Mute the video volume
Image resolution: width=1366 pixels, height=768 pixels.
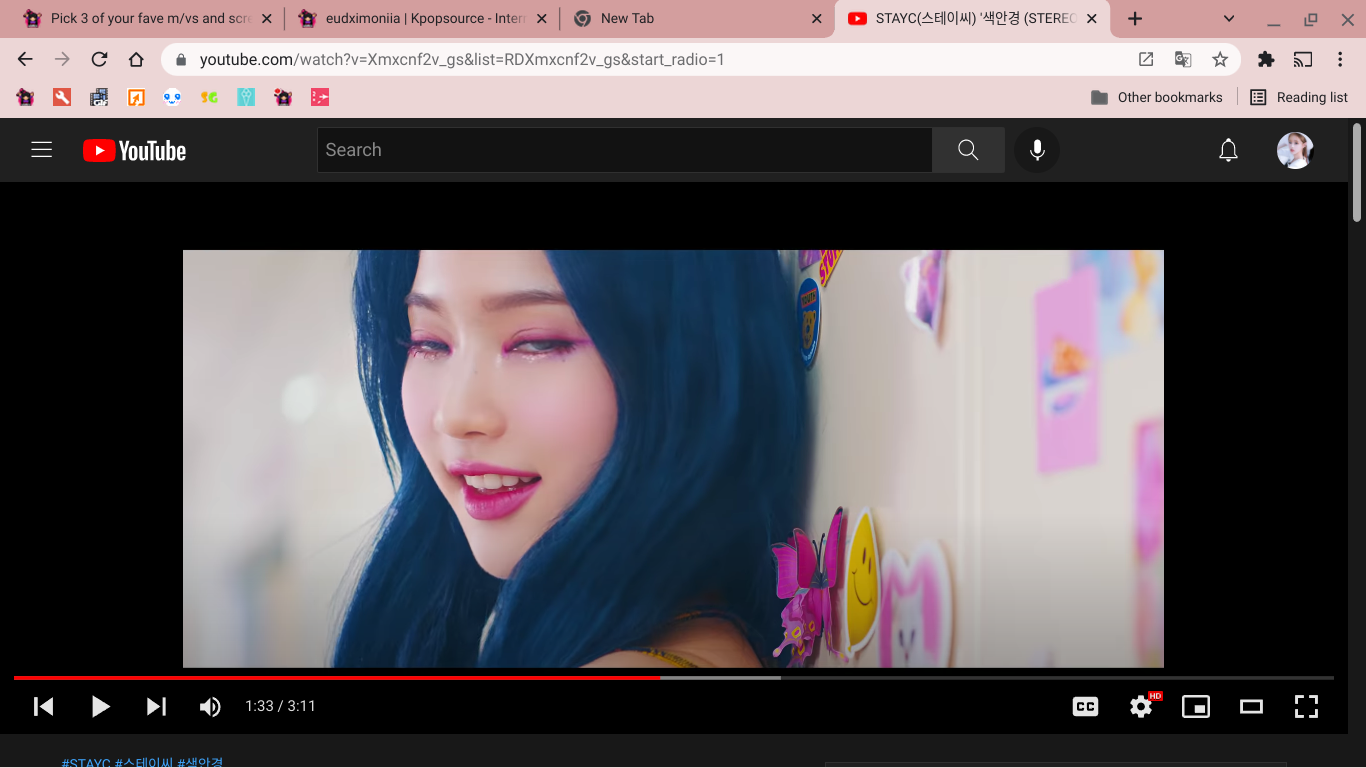[209, 706]
